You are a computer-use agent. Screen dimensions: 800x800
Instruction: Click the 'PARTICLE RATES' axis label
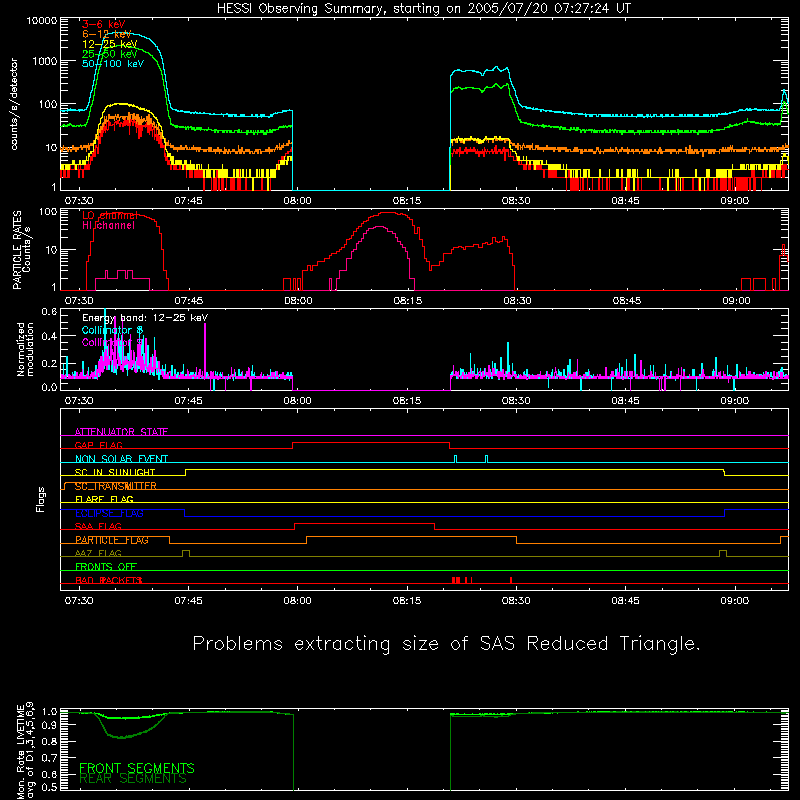pyautogui.click(x=17, y=250)
